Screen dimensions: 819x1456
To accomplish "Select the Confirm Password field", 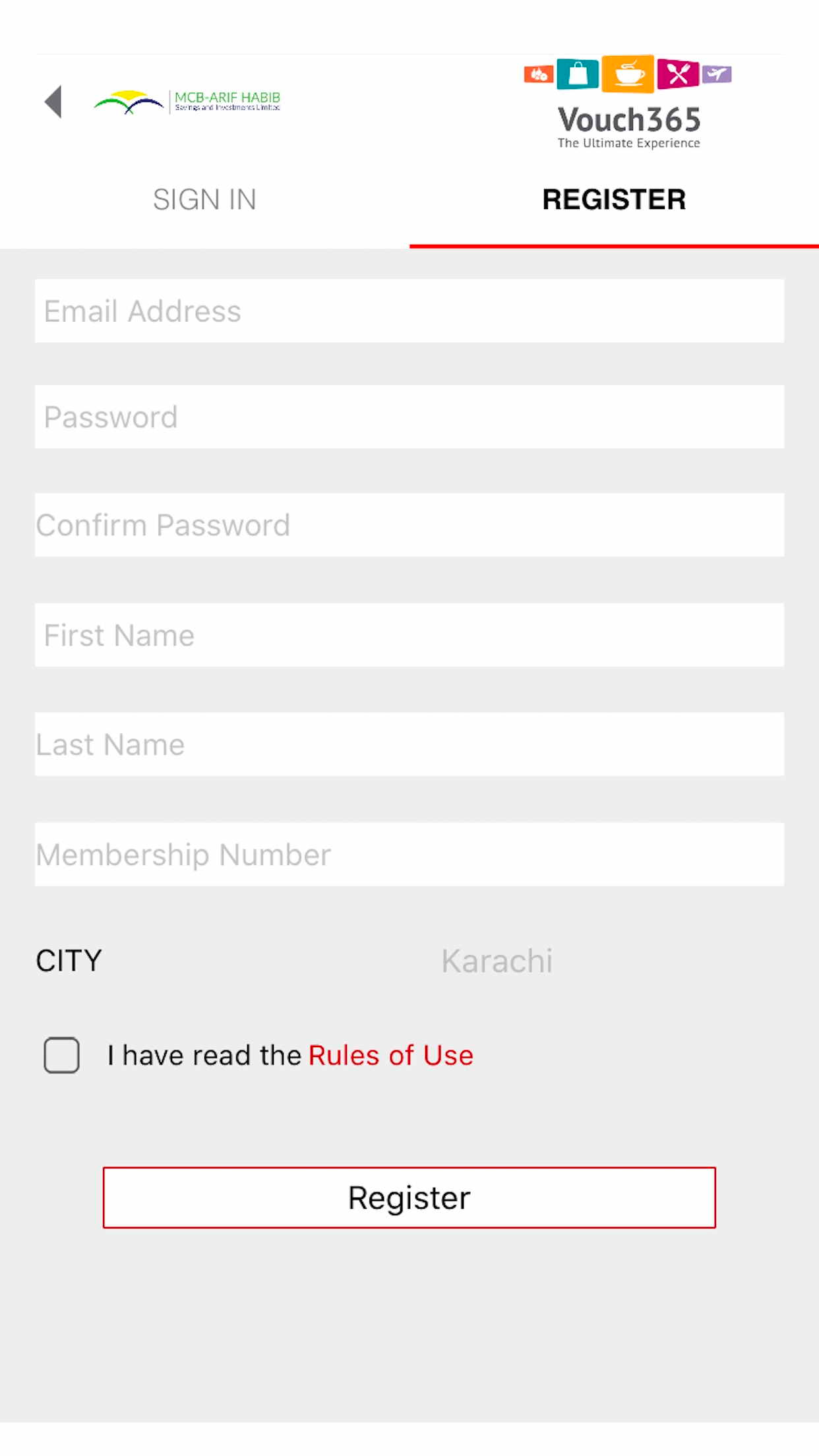I will pos(409,525).
